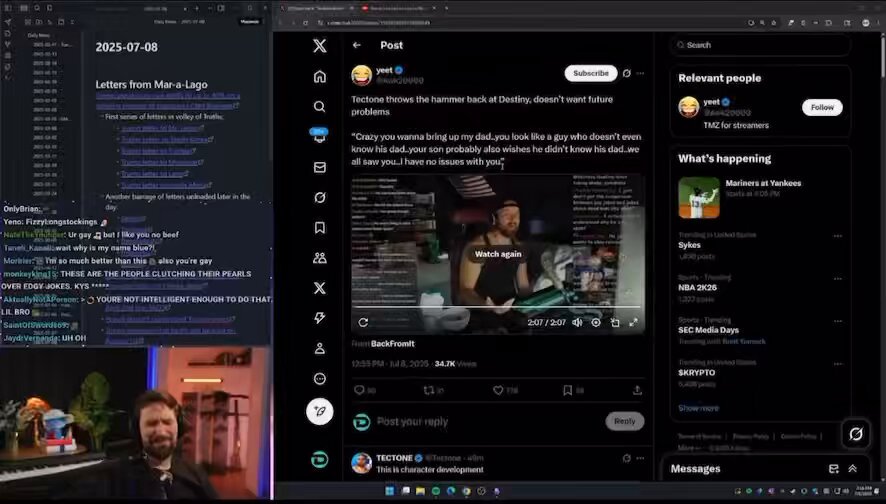This screenshot has height=504, width=886.
Task: Open more options for $KRYPTO trend
Action: [x=837, y=364]
